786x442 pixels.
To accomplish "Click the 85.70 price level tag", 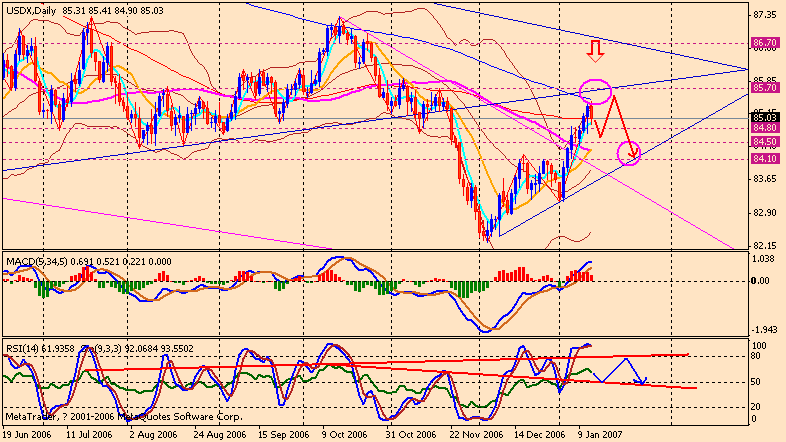I will point(765,88).
